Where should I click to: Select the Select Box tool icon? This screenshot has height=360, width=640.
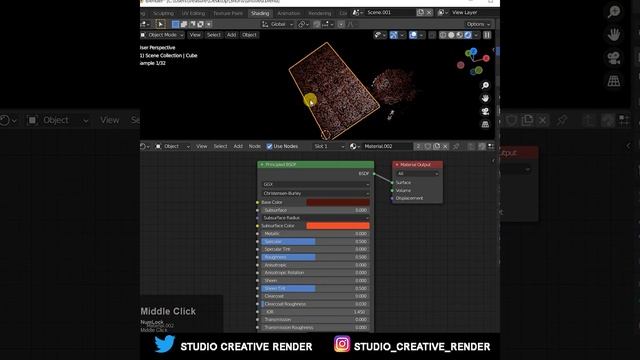[x=160, y=24]
